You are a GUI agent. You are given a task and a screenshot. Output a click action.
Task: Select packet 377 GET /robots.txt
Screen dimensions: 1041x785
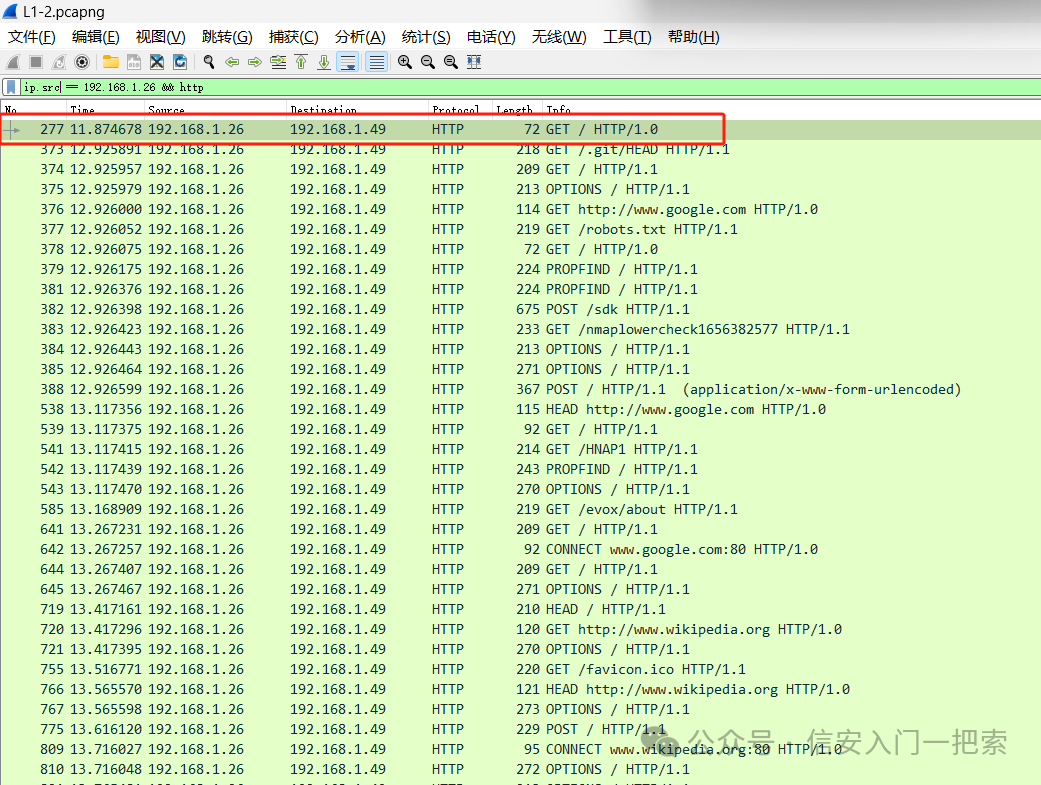click(520, 229)
